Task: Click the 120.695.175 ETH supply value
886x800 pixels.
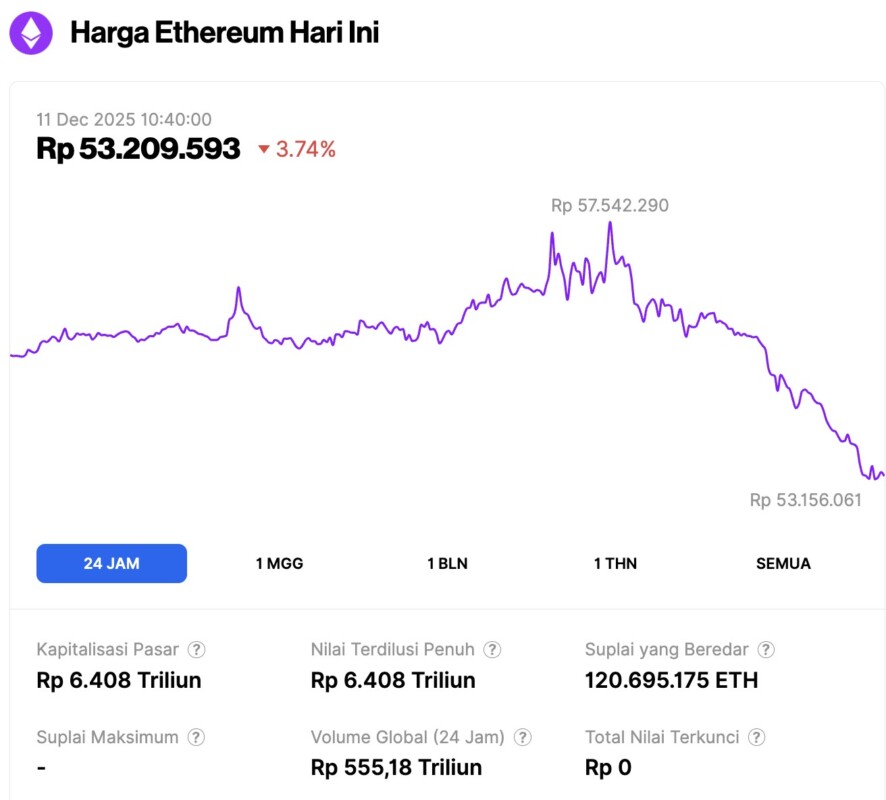Action: pyautogui.click(x=671, y=680)
